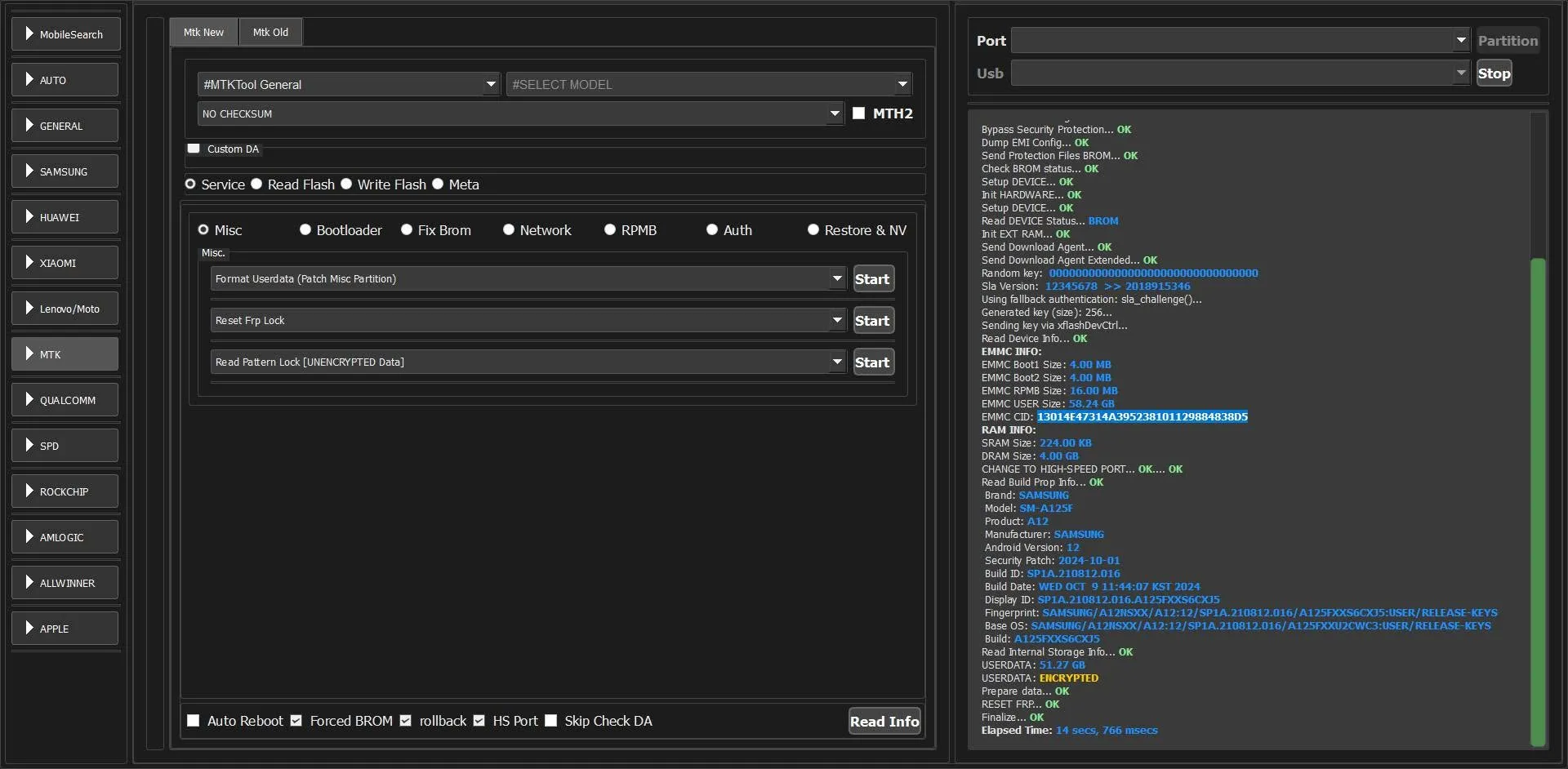
Task: Open the AMLOGIC sidebar section
Action: click(66, 537)
